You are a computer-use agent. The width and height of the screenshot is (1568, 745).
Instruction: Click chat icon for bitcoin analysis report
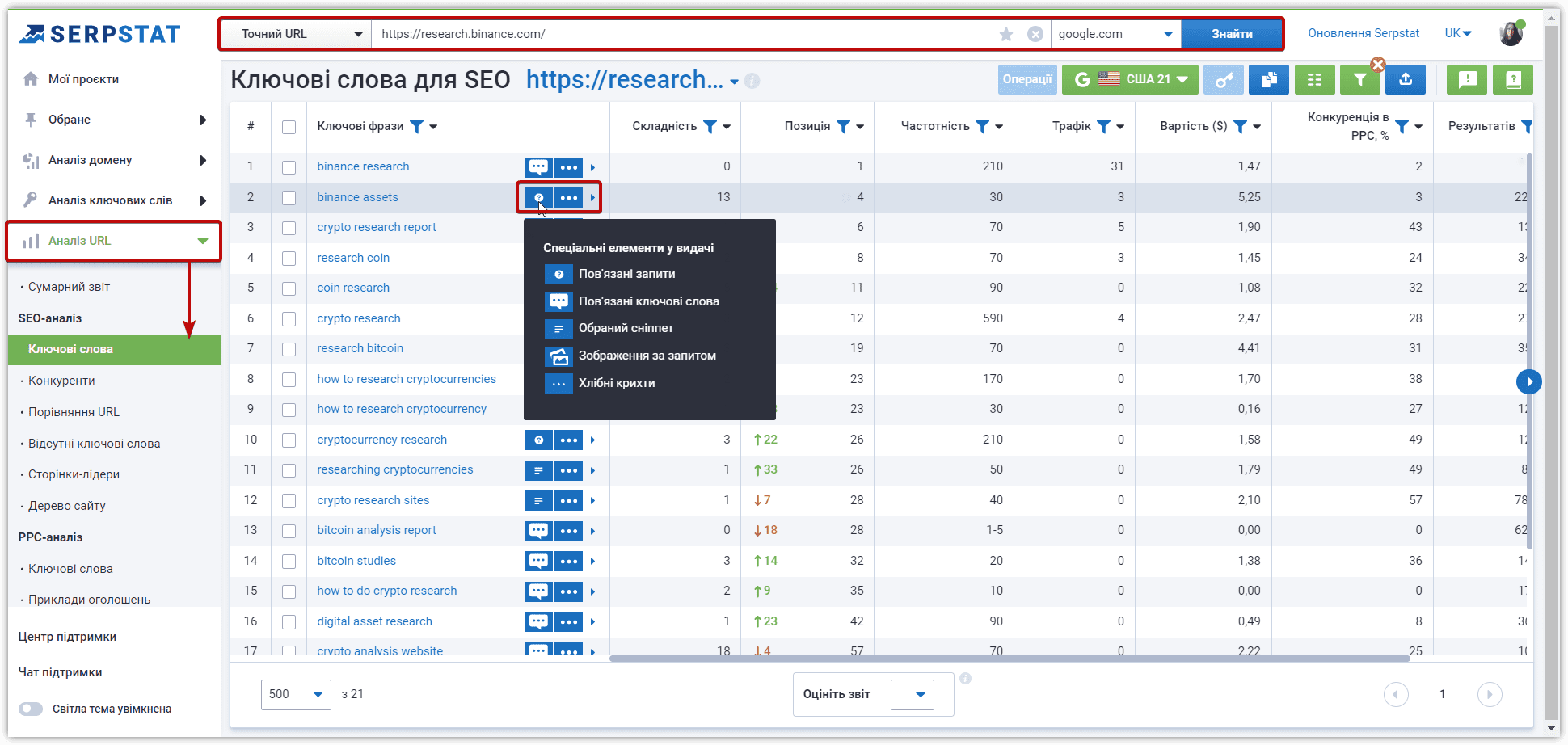pyautogui.click(x=538, y=531)
